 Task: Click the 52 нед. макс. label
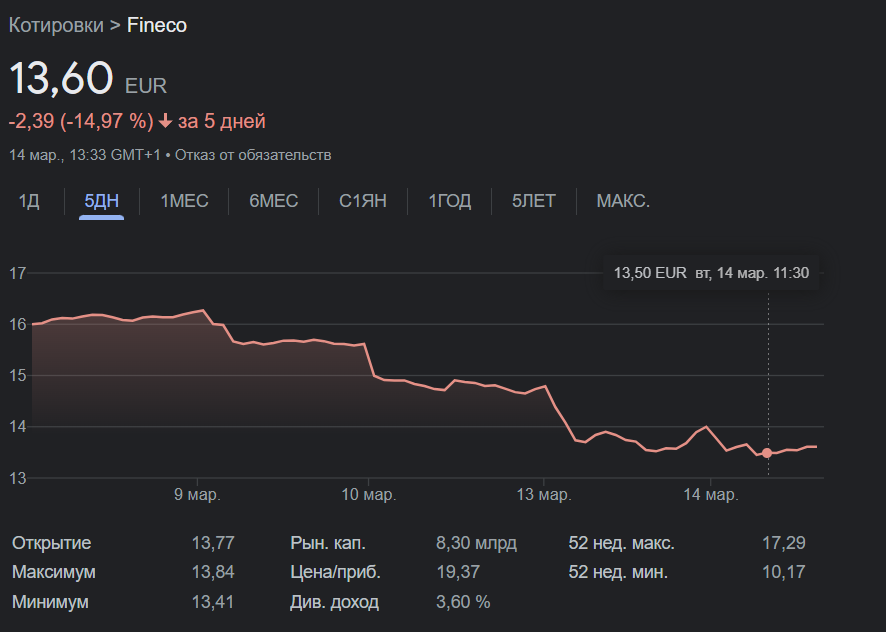(x=622, y=543)
